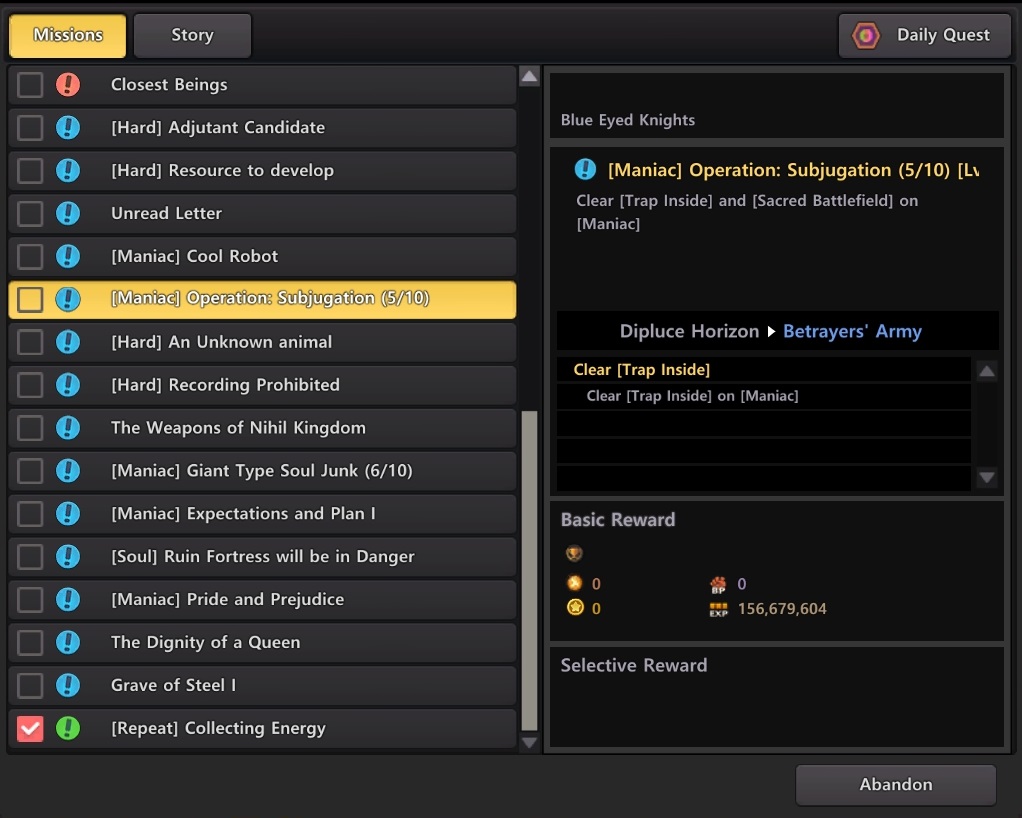Uncheck the Repeat Collecting Energy checkbox
Screen dimensions: 1022x818
click(30, 729)
